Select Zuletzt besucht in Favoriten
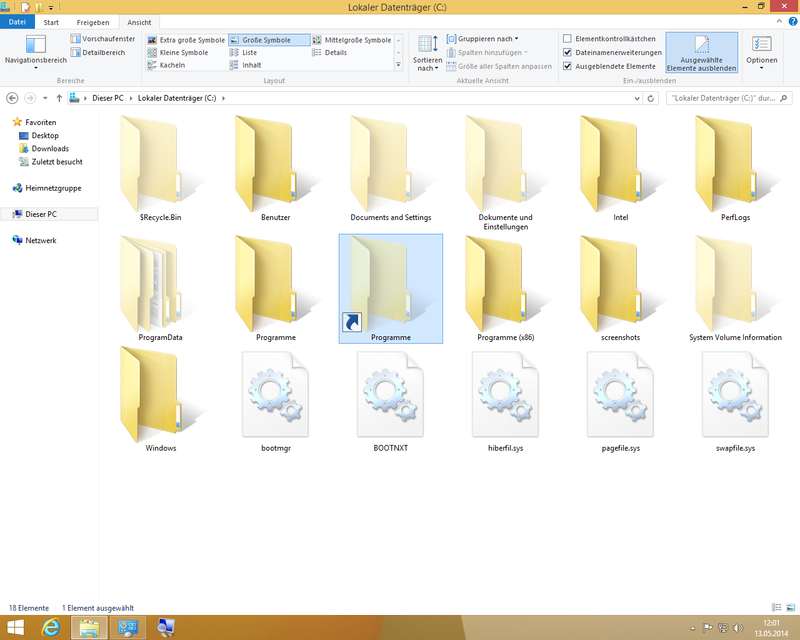Screen dimensions: 800x640 coord(51,162)
